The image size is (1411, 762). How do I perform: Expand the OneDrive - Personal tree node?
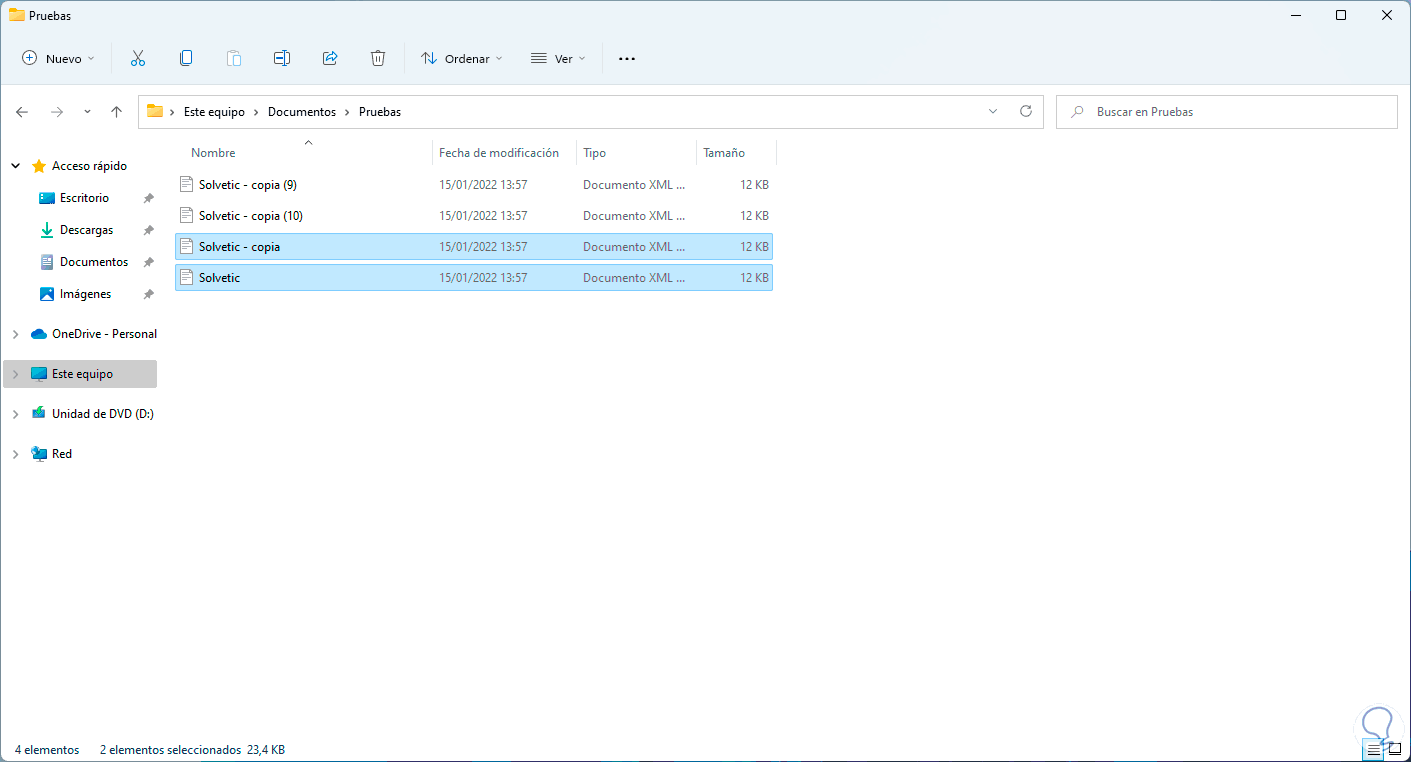(x=15, y=334)
